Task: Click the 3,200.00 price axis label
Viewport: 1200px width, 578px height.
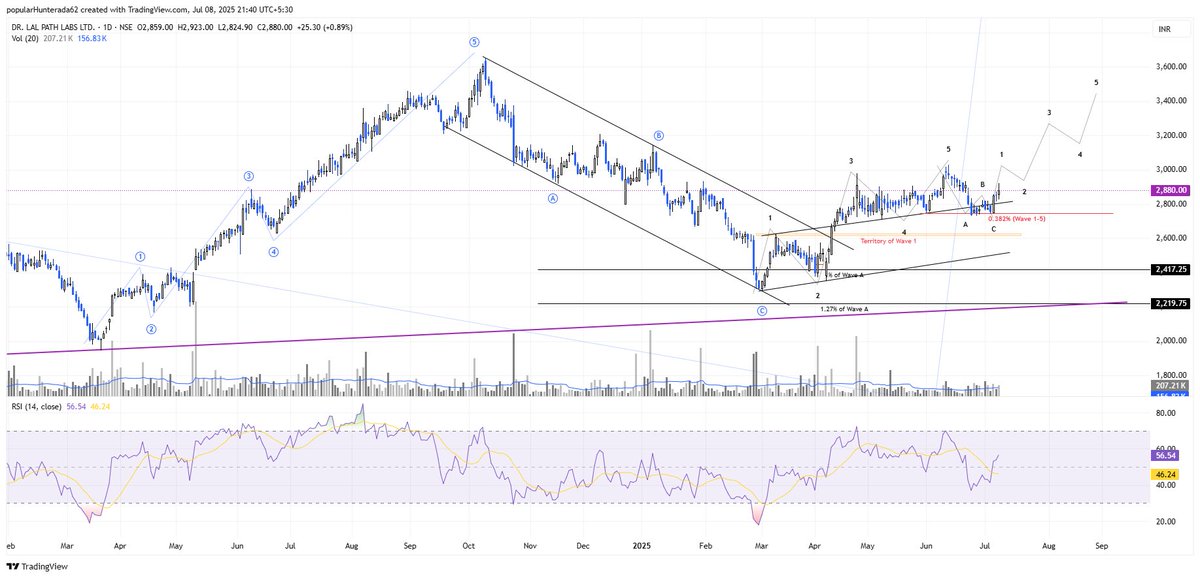Action: (1169, 135)
